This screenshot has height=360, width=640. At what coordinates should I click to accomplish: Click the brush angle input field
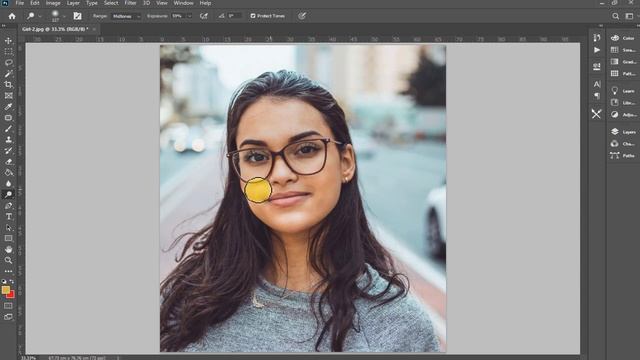[234, 16]
